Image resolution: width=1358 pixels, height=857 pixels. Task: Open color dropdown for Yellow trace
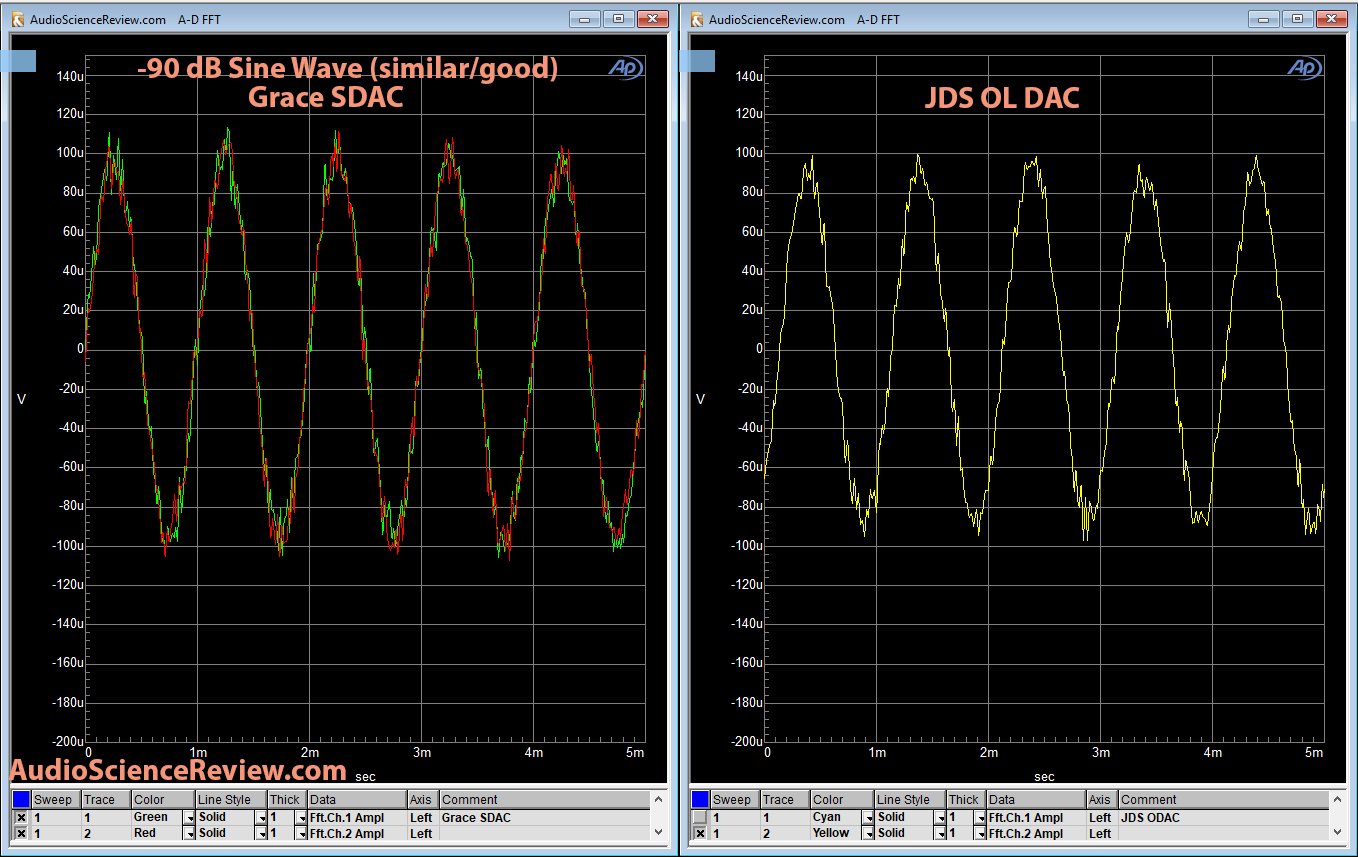coord(867,833)
